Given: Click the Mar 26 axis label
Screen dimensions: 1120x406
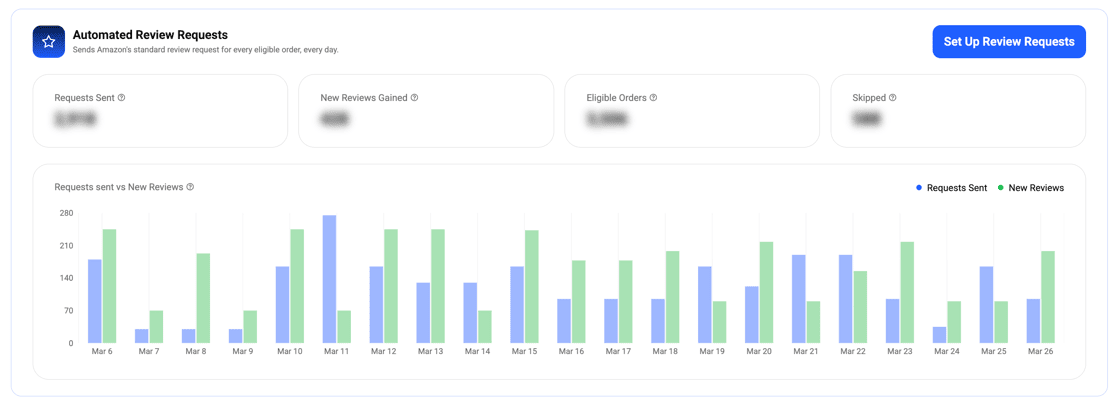Looking at the screenshot, I should pos(1041,352).
